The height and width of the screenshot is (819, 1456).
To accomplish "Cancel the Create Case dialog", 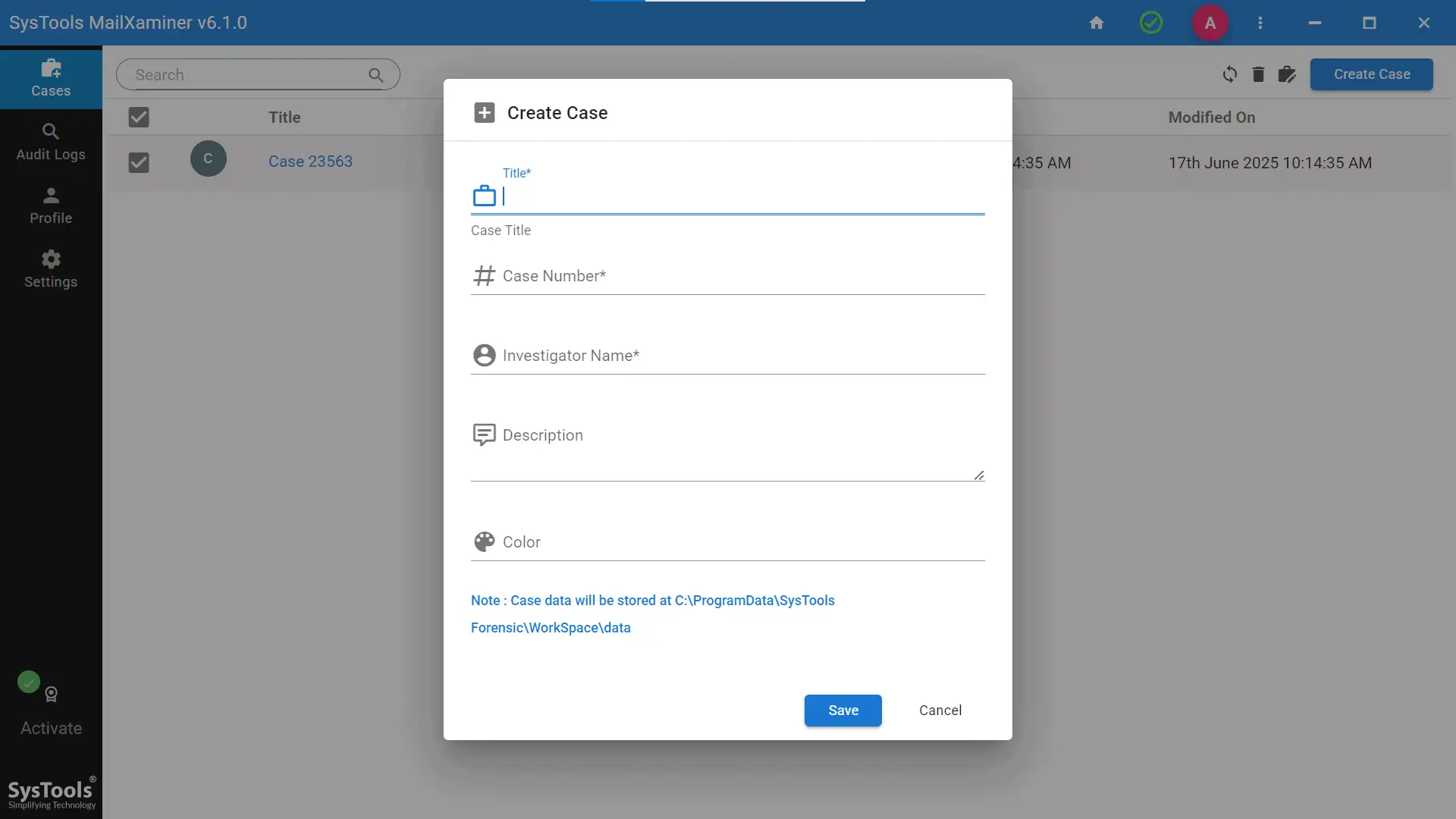I will coord(940,711).
